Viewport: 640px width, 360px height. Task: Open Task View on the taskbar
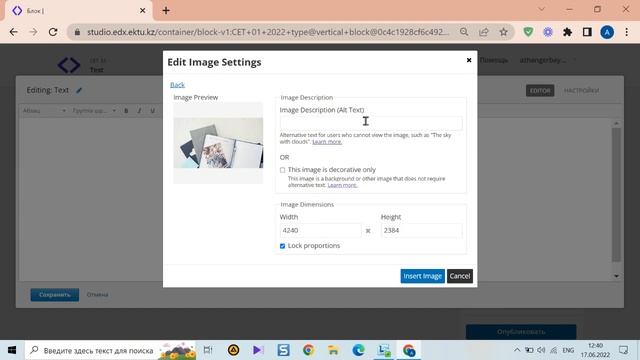click(x=208, y=350)
